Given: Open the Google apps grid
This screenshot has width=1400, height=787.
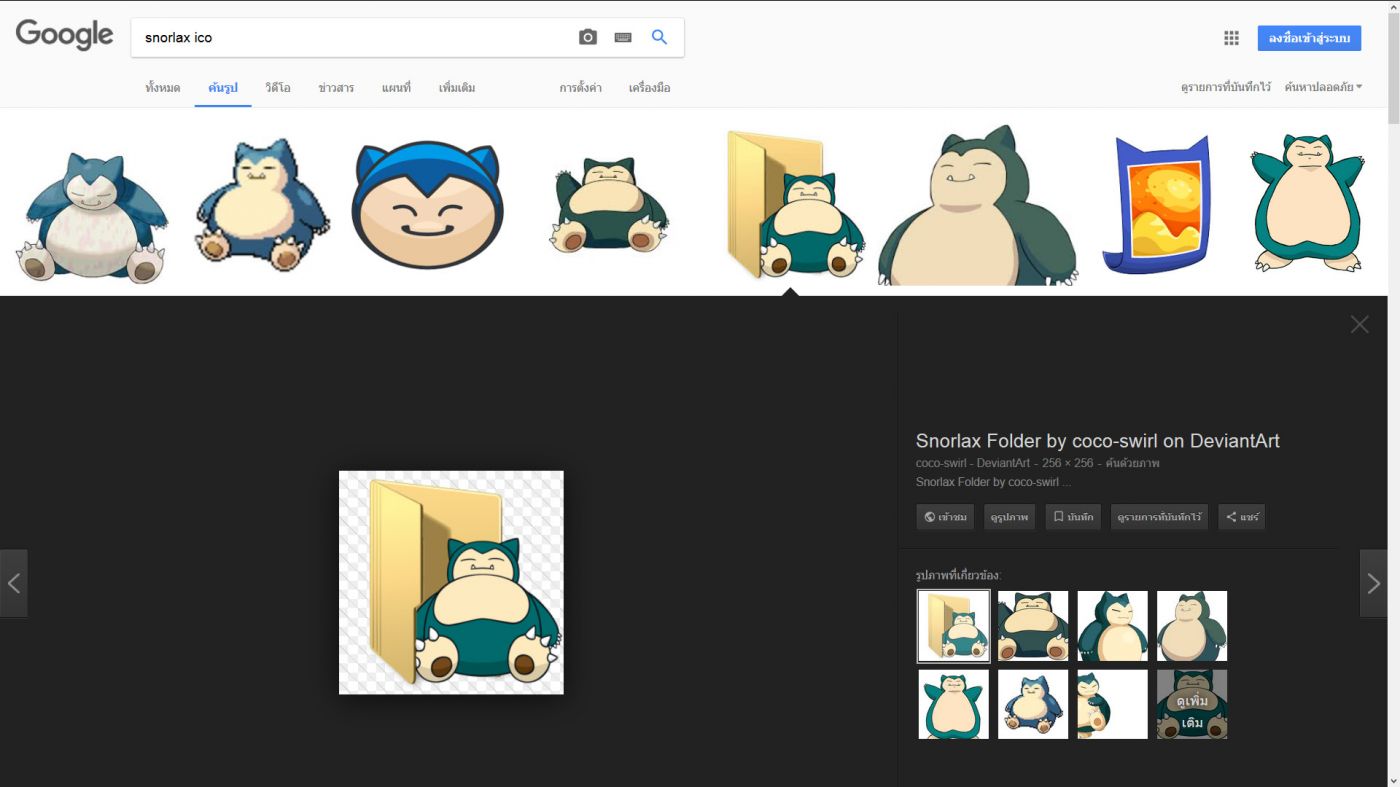Looking at the screenshot, I should click(x=1231, y=38).
